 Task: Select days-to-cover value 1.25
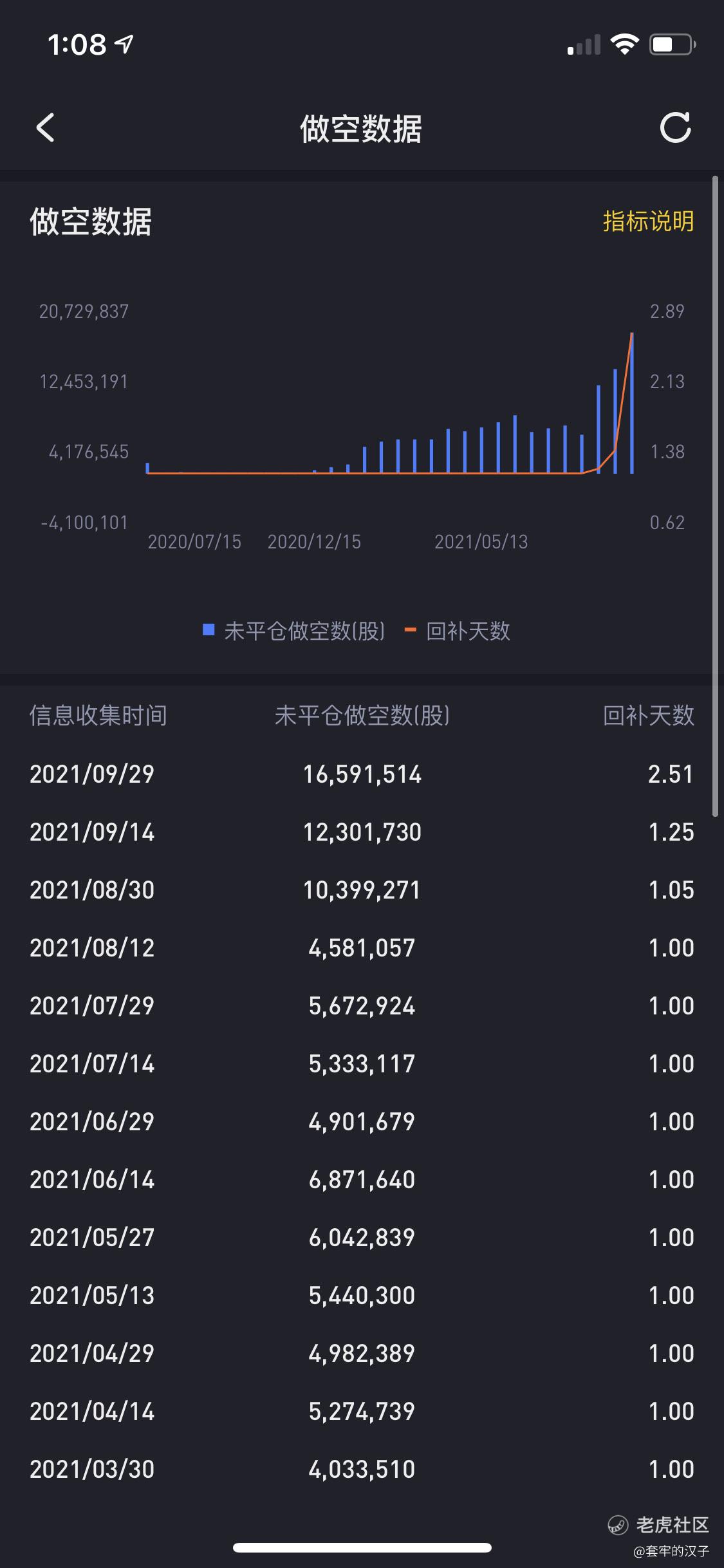pyautogui.click(x=671, y=832)
